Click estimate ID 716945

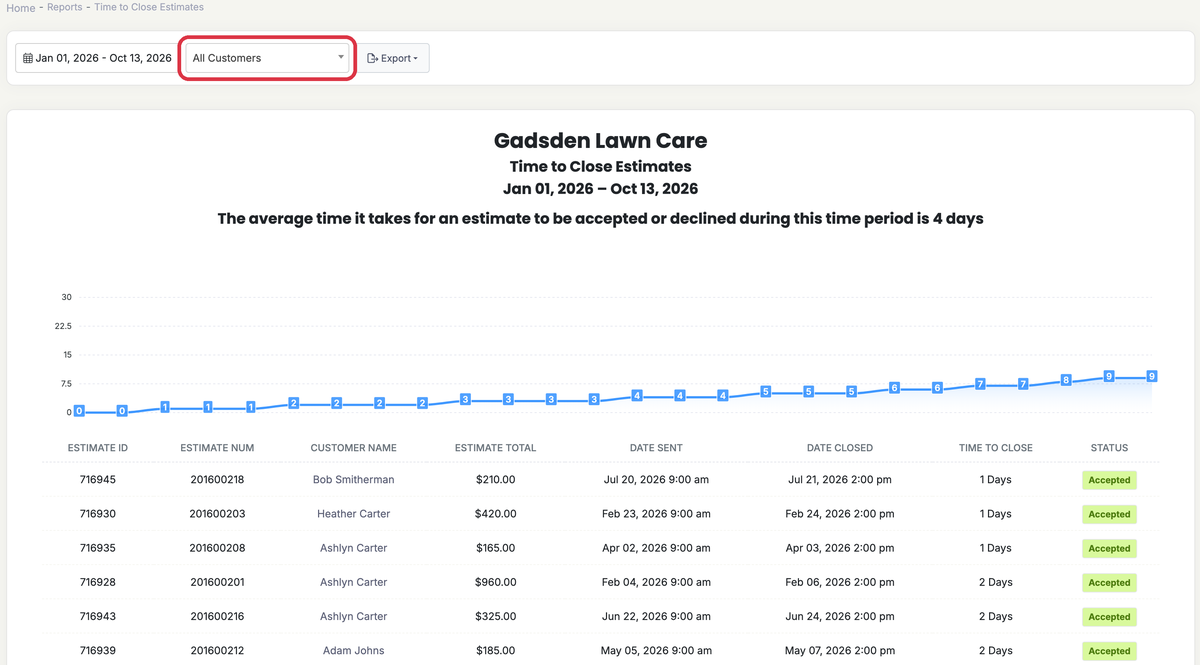click(x=98, y=480)
